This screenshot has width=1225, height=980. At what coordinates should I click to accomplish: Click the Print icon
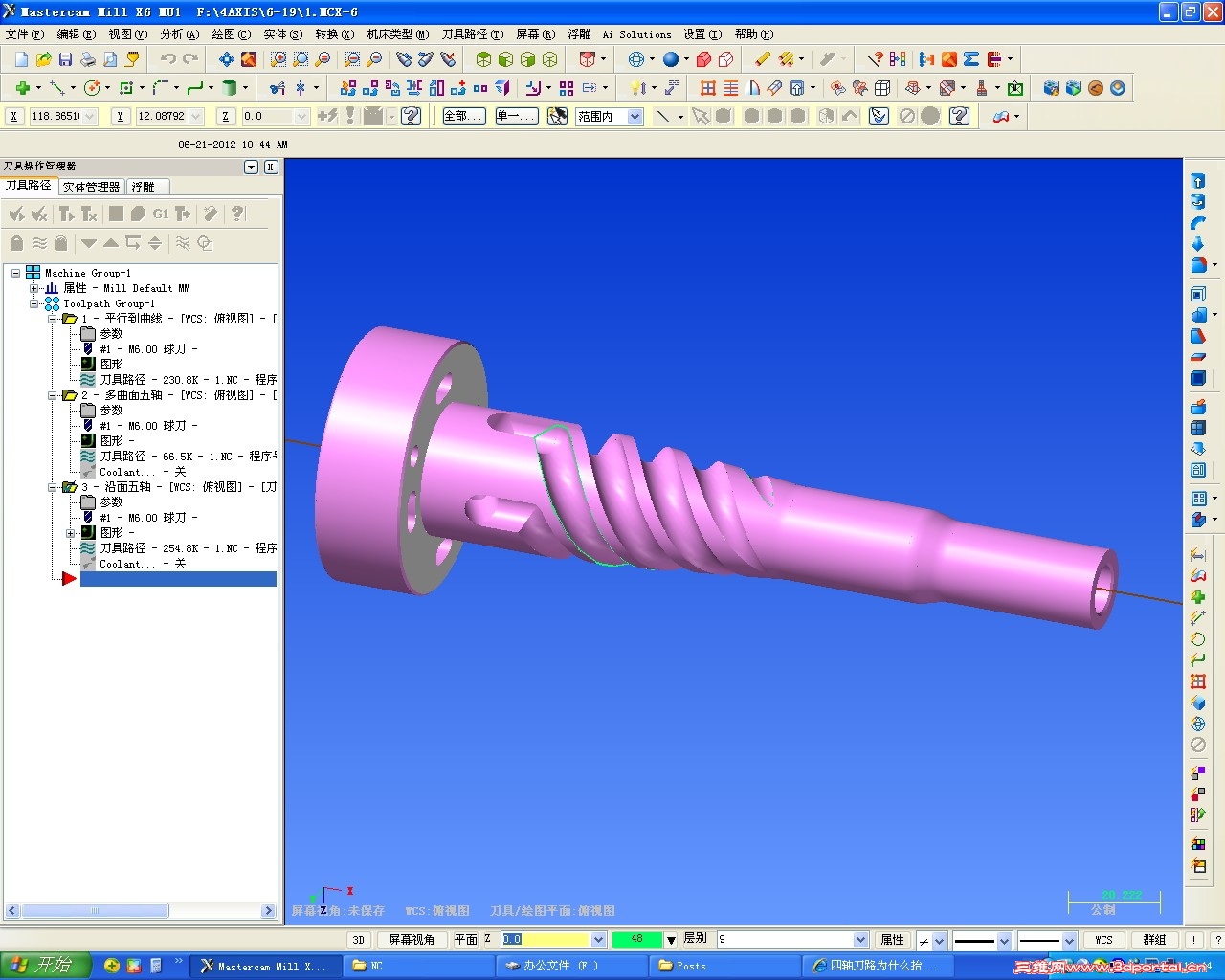88,59
